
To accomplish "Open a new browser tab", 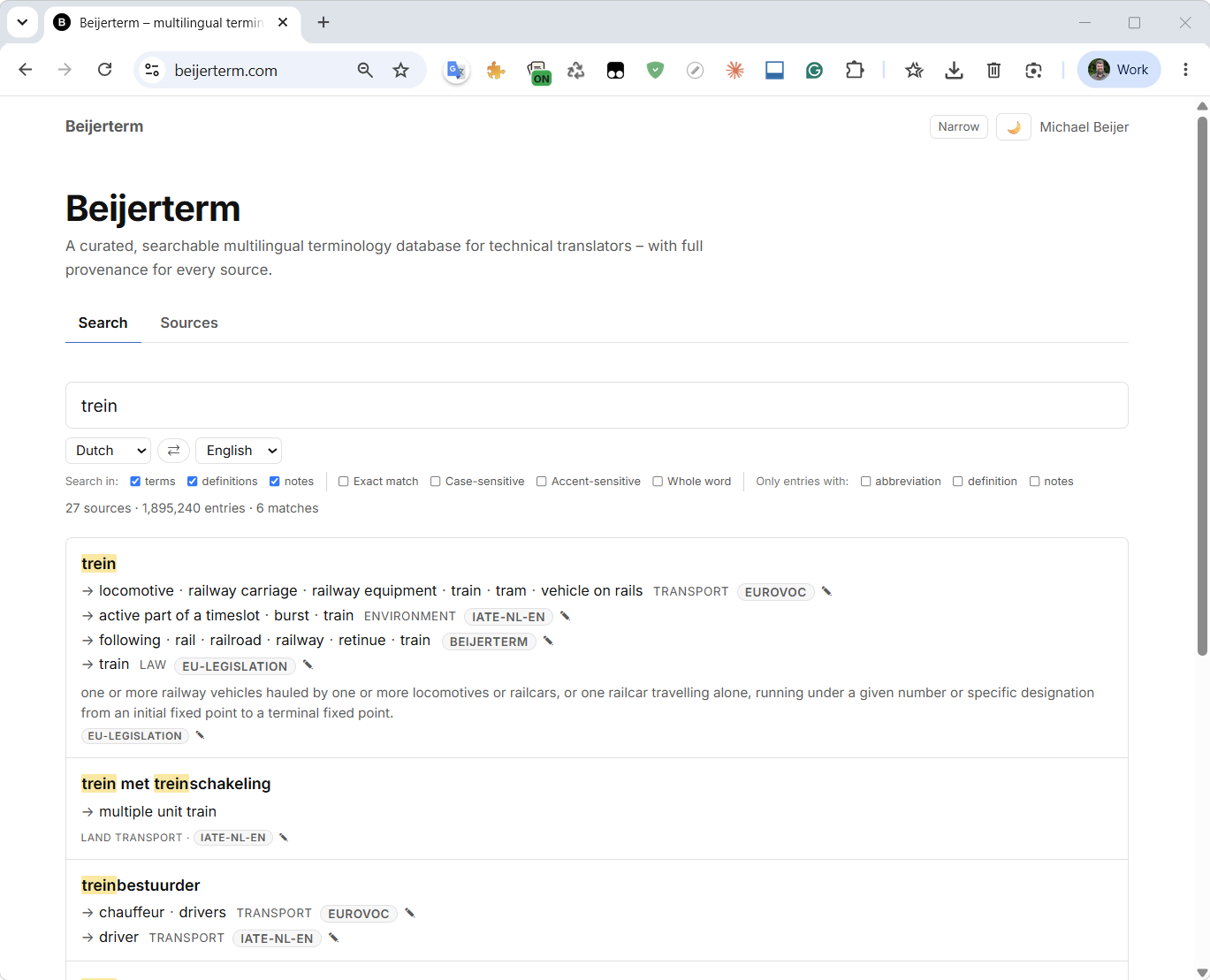I will click(x=323, y=22).
